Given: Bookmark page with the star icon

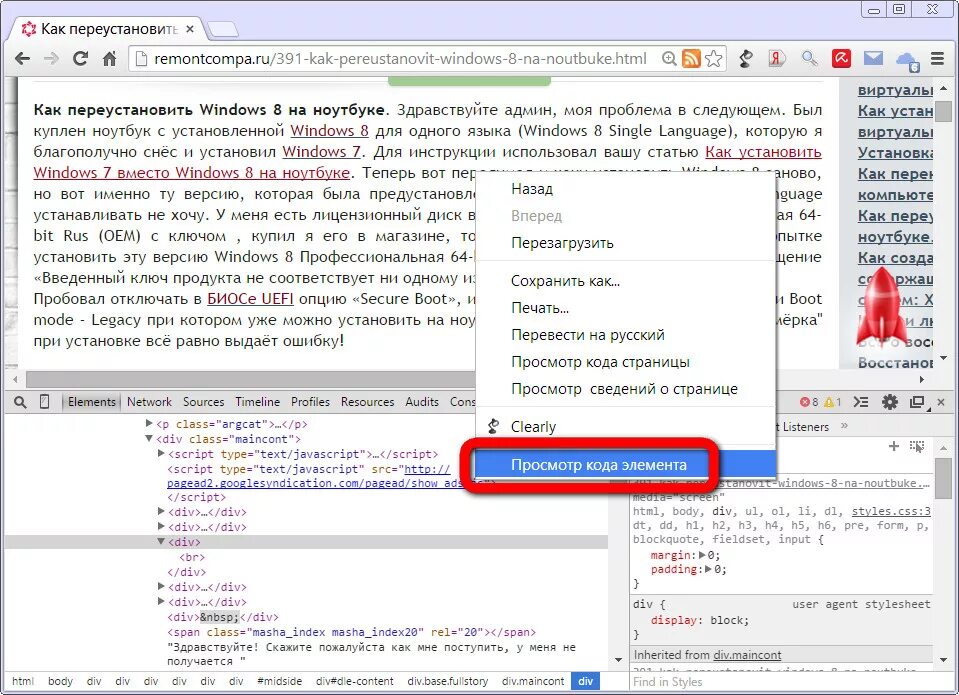Looking at the screenshot, I should (713, 59).
